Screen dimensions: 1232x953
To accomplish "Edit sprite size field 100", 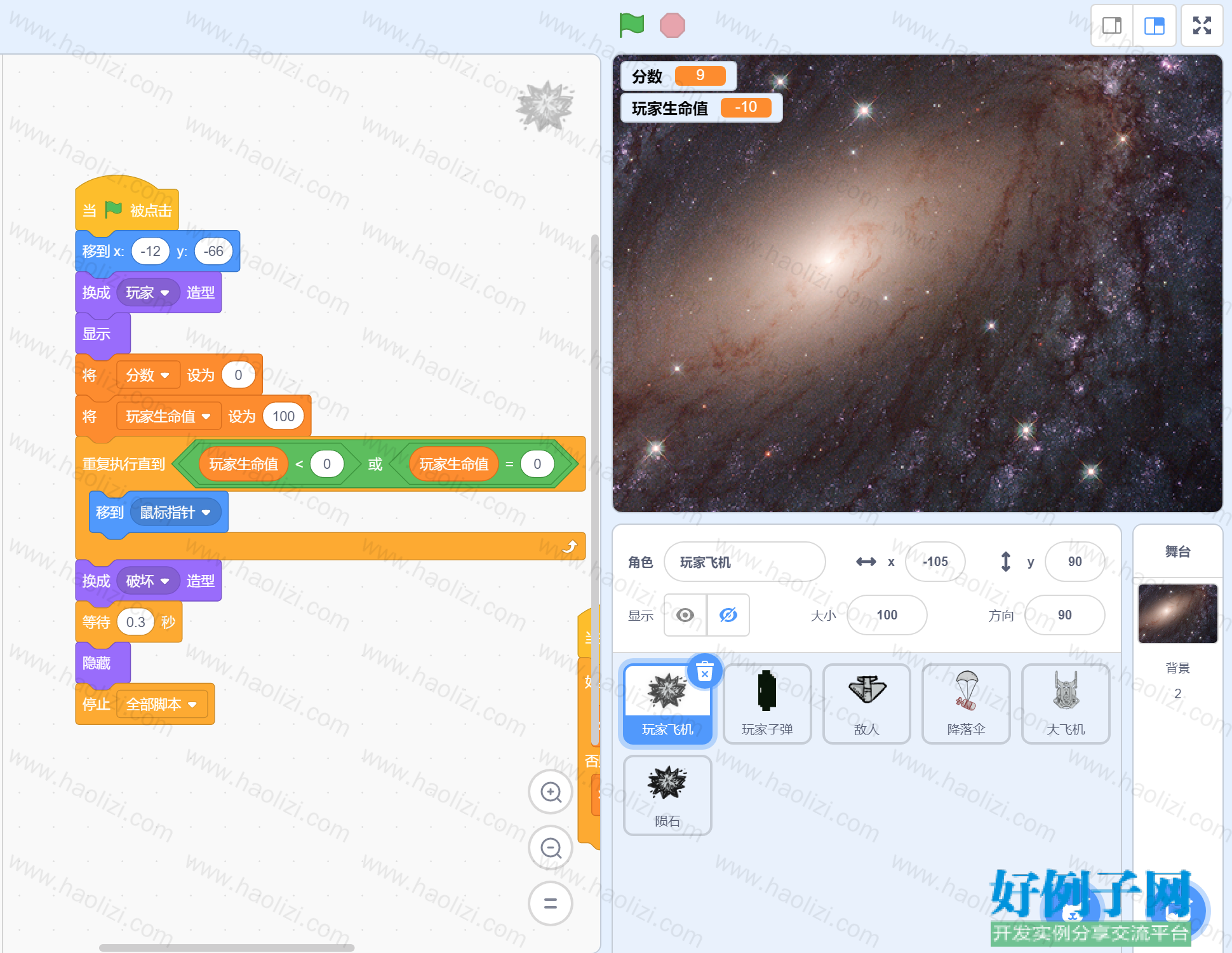I will click(887, 615).
